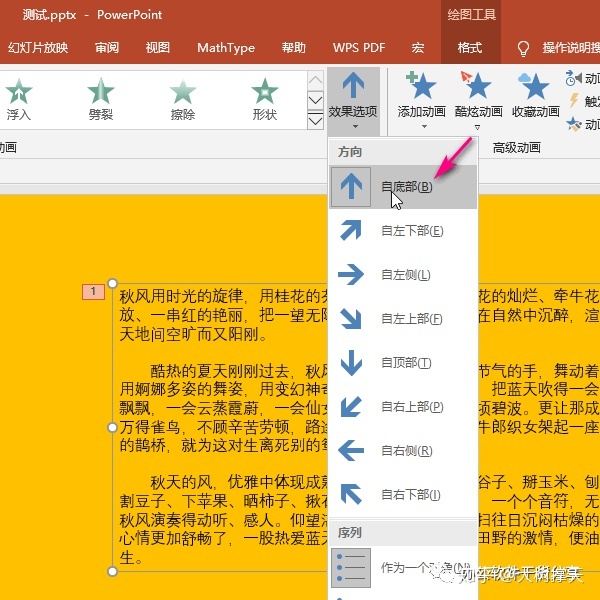Screen dimensions: 600x600
Task: Click the 收藏动画 favorite animation button
Action: click(x=536, y=97)
